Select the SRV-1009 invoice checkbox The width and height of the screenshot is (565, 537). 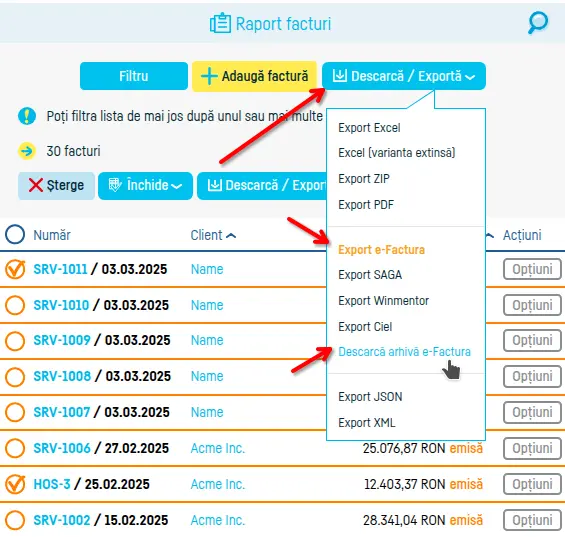[x=15, y=341]
